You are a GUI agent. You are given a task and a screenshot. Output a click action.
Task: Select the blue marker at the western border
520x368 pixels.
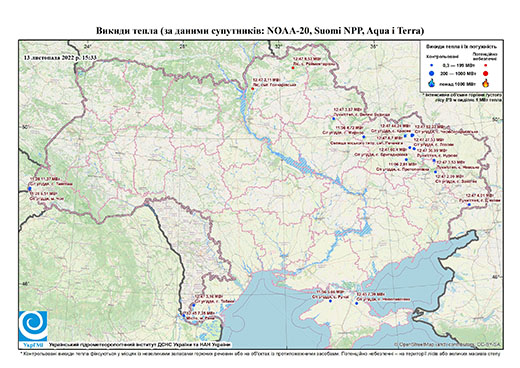pyautogui.click(x=30, y=189)
